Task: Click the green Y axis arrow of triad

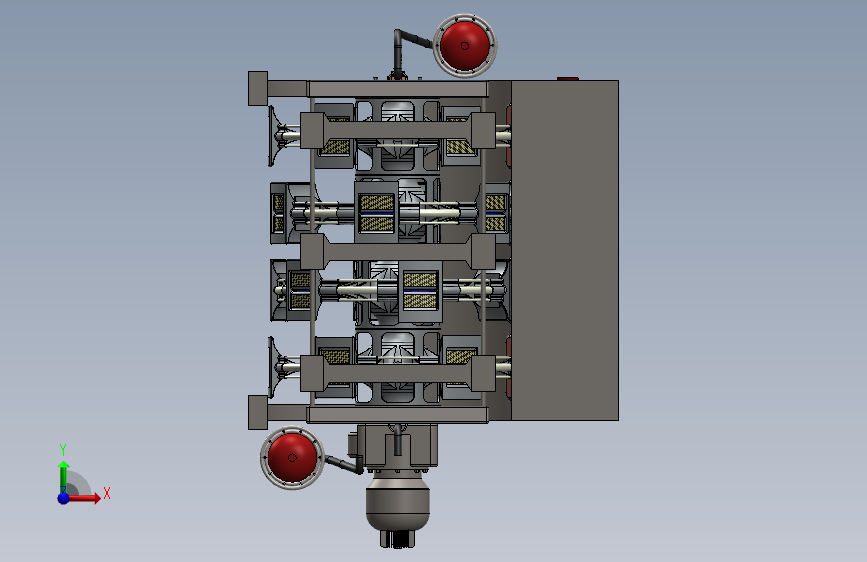Action: coord(64,477)
